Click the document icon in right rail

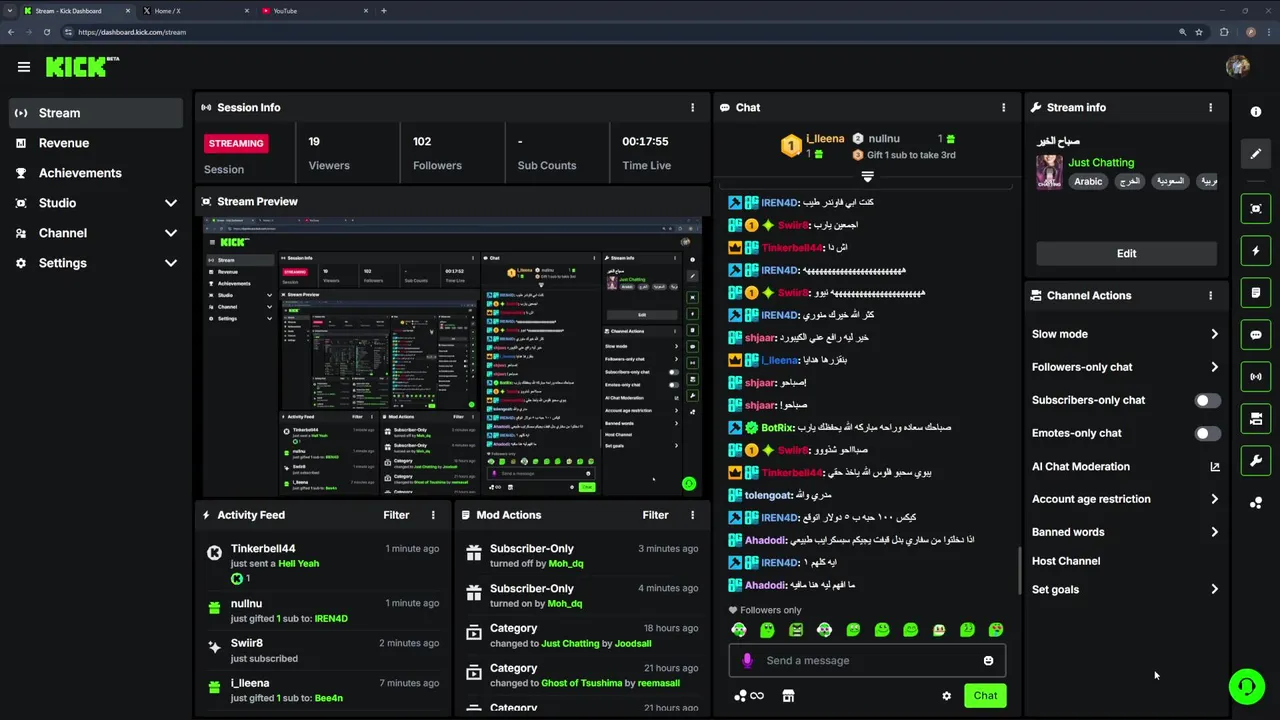pyautogui.click(x=1256, y=293)
